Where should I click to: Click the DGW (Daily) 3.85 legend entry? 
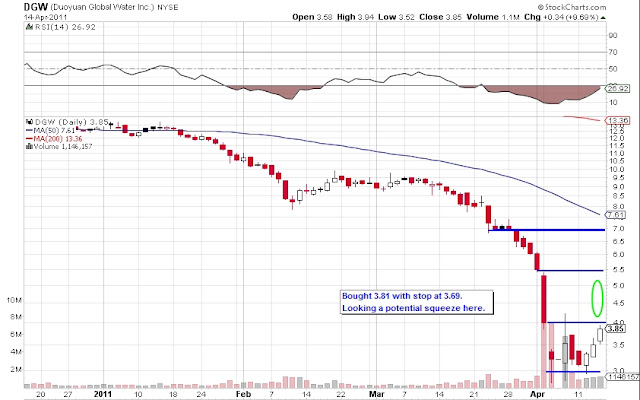tap(71, 122)
